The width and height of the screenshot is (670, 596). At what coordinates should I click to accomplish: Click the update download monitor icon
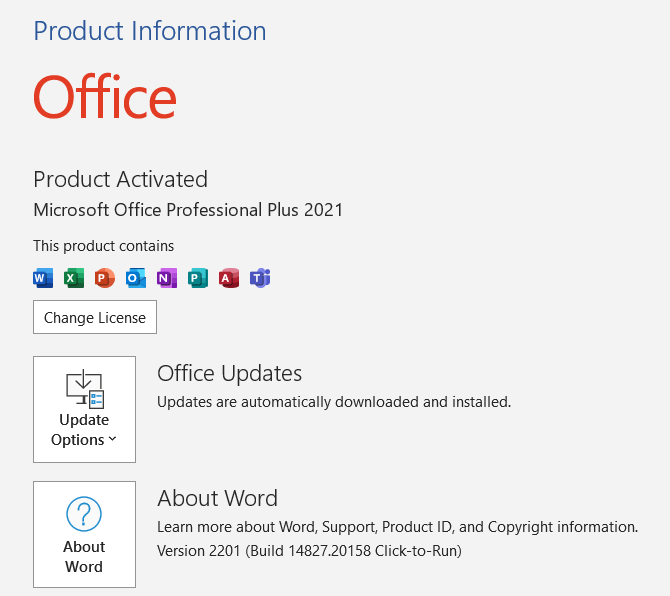85,389
